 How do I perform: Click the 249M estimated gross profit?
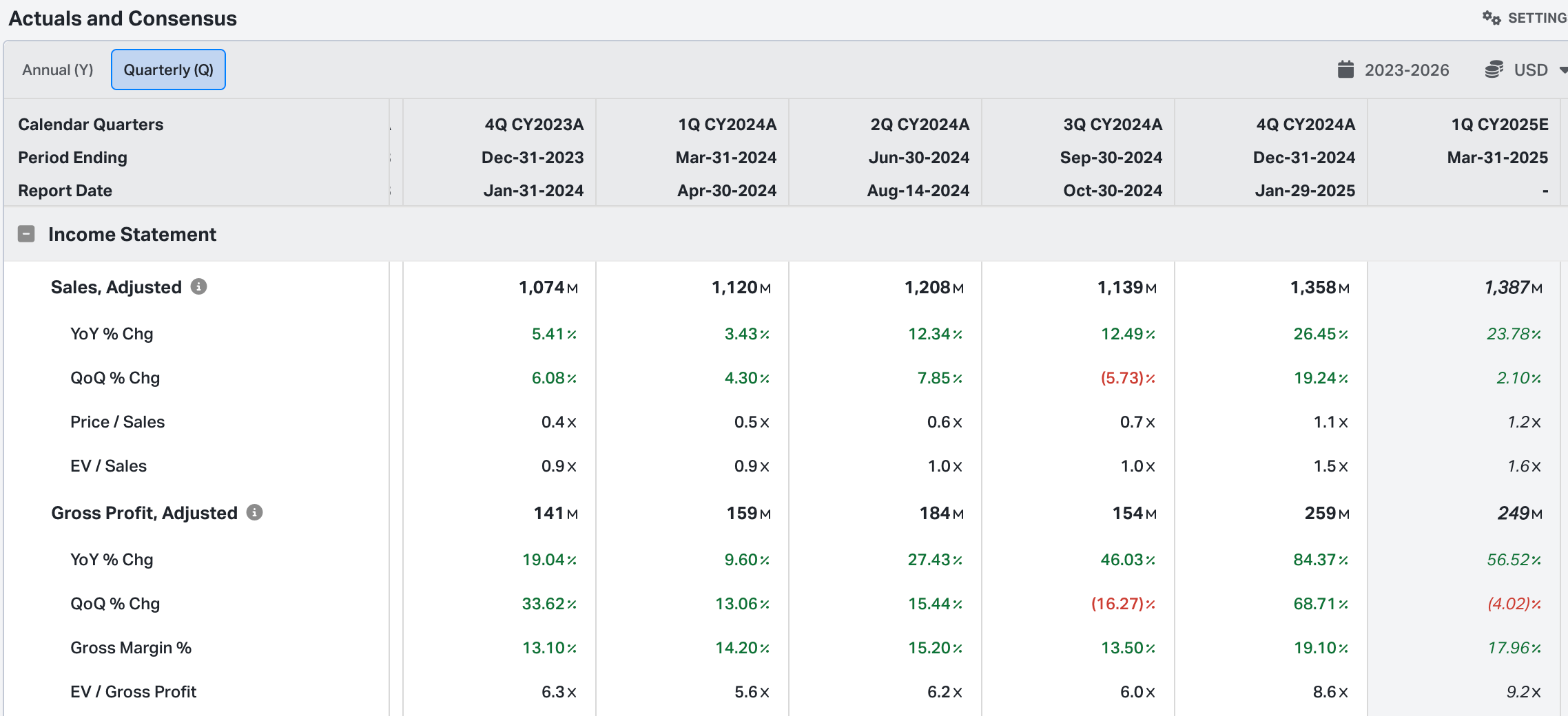(1520, 513)
